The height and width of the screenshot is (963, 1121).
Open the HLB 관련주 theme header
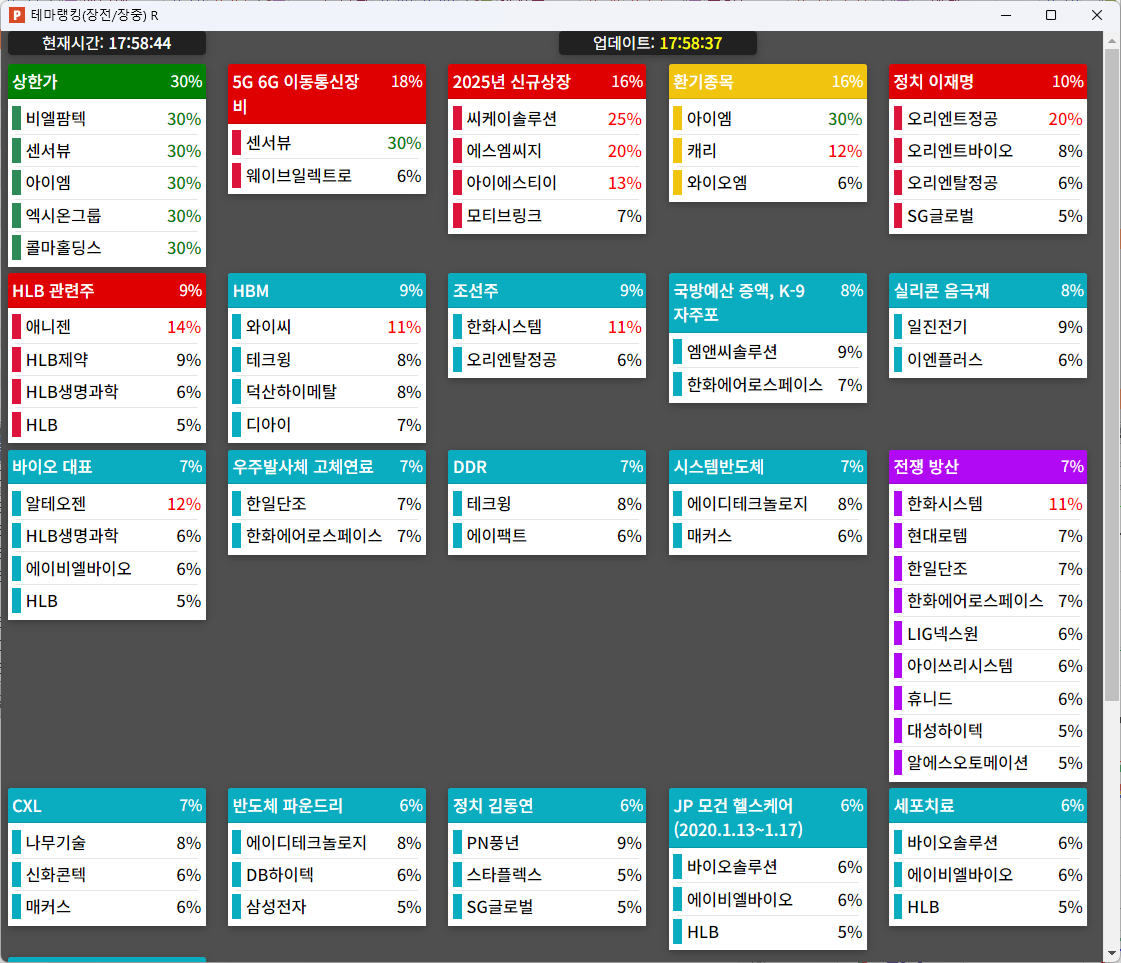click(107, 290)
